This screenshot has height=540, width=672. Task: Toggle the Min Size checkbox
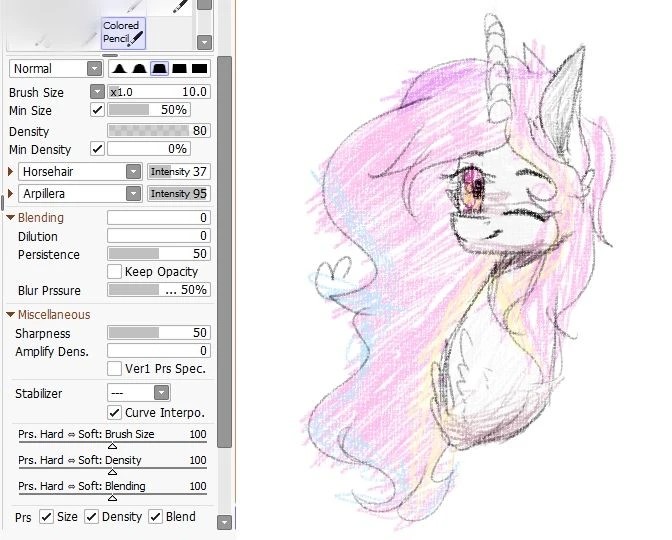tap(97, 110)
